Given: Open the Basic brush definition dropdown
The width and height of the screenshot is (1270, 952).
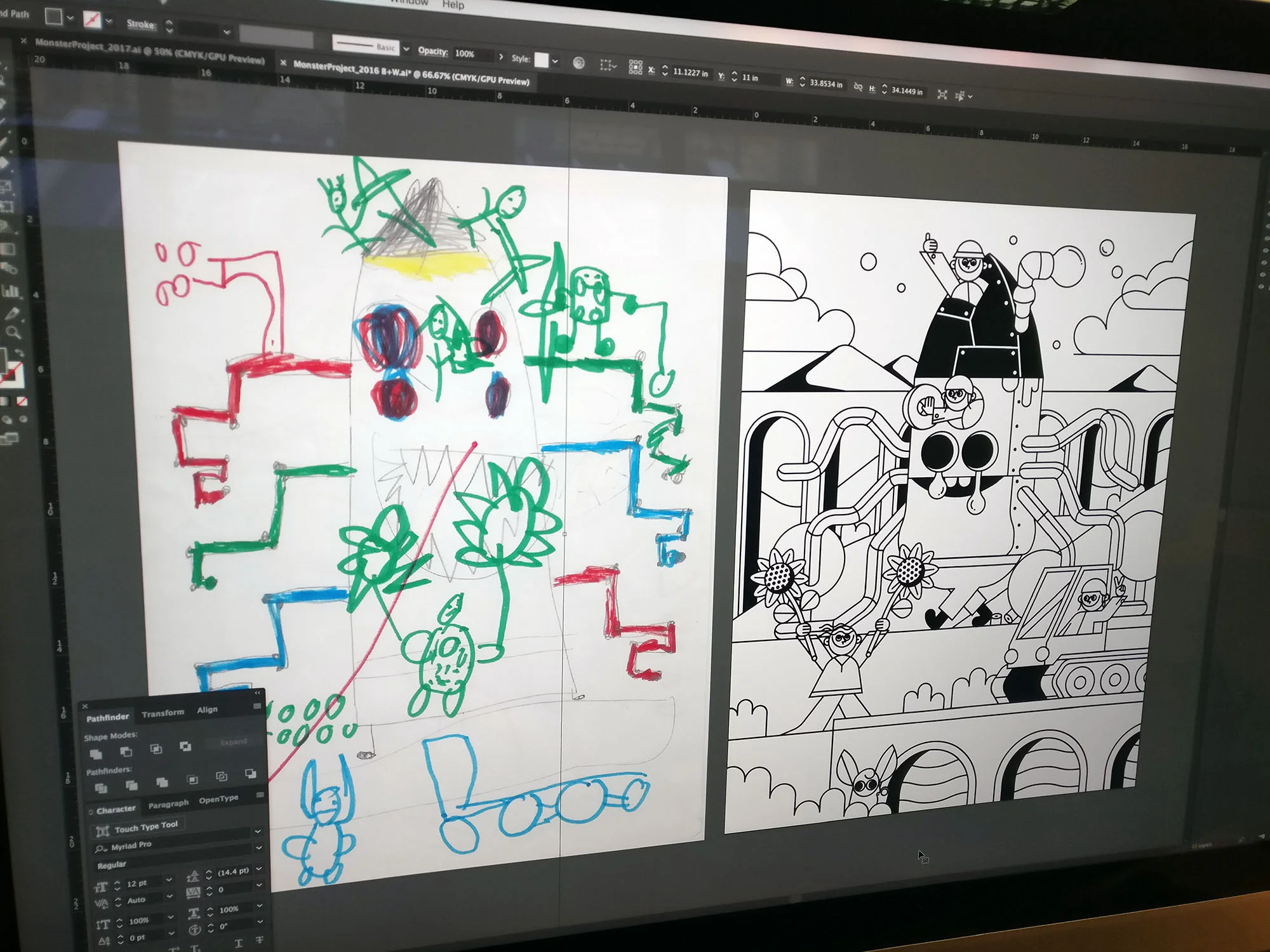Looking at the screenshot, I should pyautogui.click(x=406, y=48).
